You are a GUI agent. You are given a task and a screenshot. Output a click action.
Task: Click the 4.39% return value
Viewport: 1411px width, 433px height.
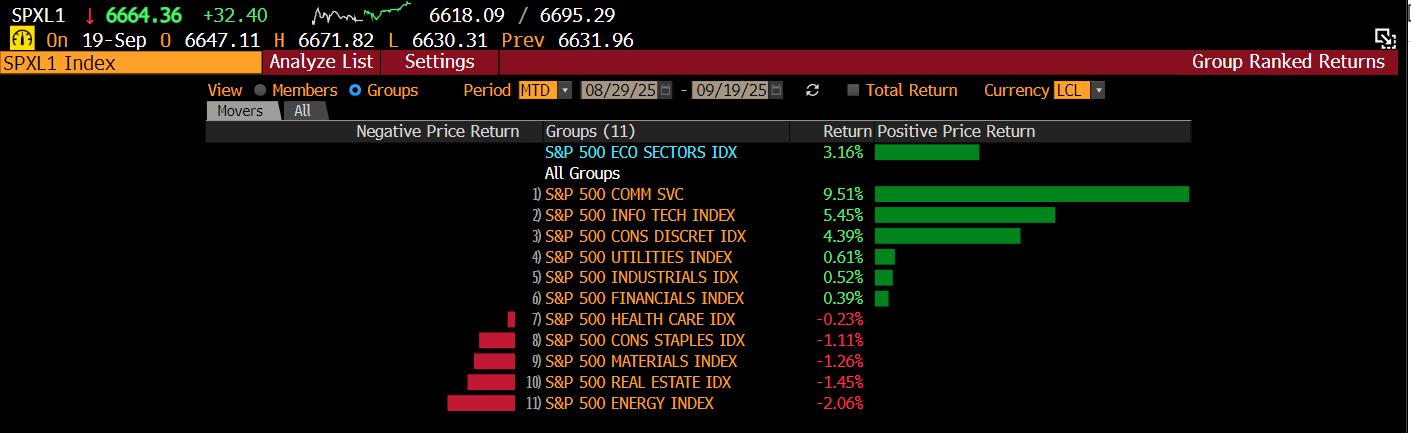click(842, 236)
